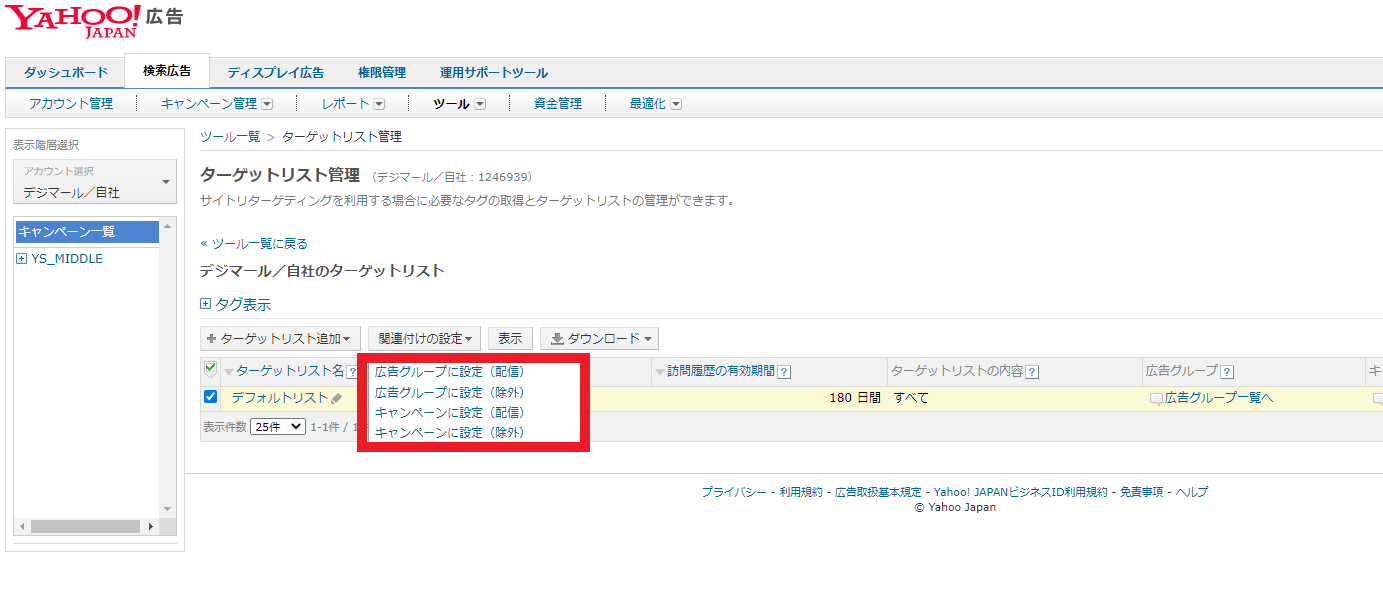Open the ダッシュボード tab
The image size is (1383, 605).
click(66, 72)
